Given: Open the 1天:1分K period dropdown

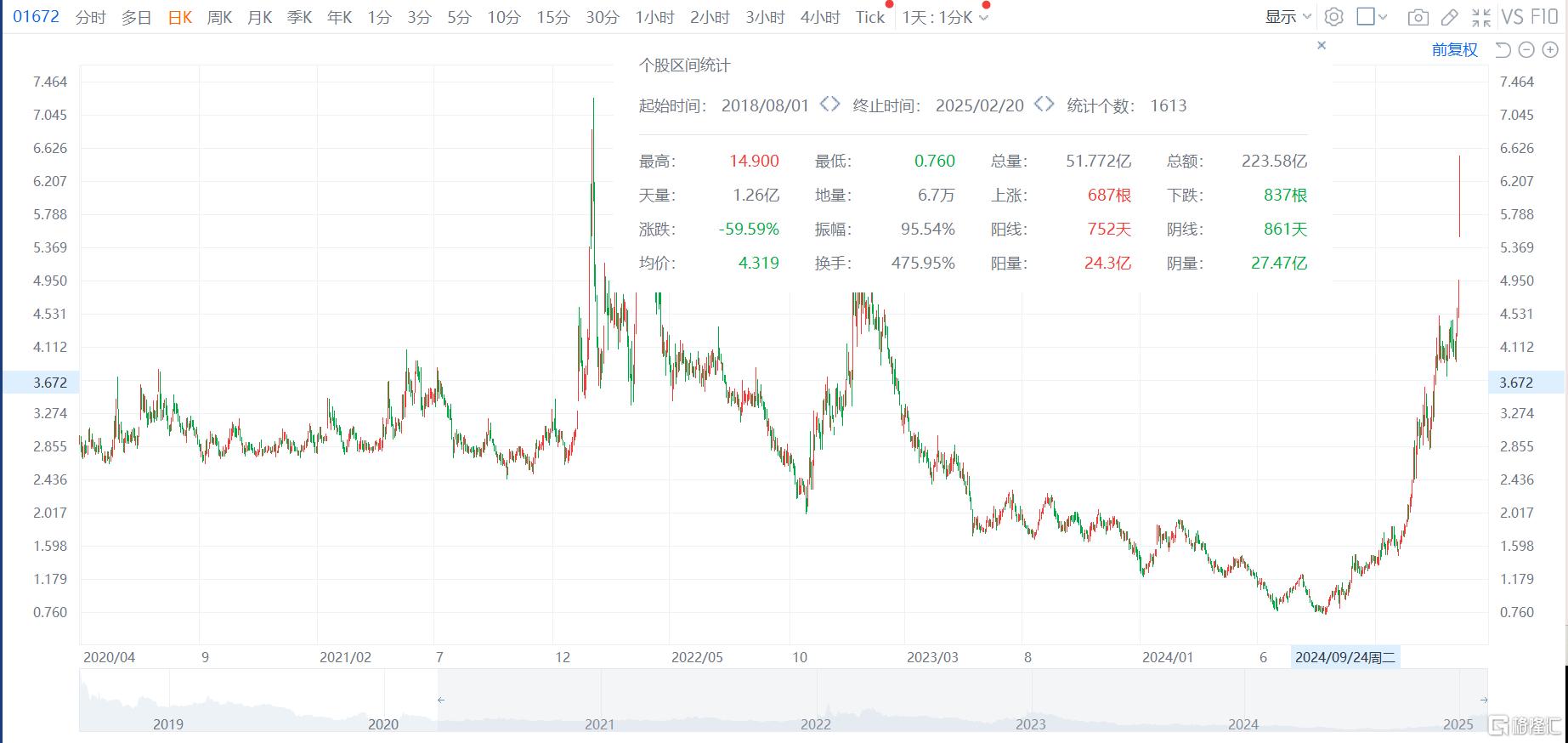Looking at the screenshot, I should click(x=945, y=18).
